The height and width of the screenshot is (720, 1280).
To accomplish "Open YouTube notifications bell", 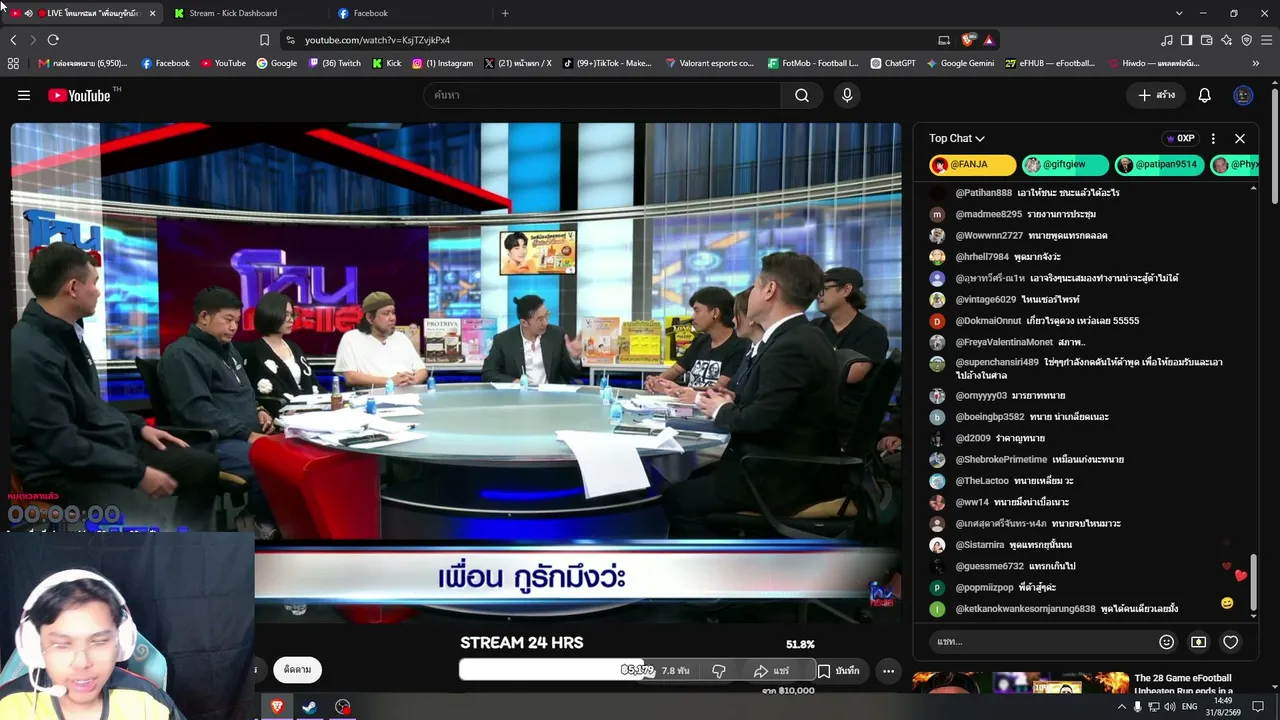I will (1205, 95).
